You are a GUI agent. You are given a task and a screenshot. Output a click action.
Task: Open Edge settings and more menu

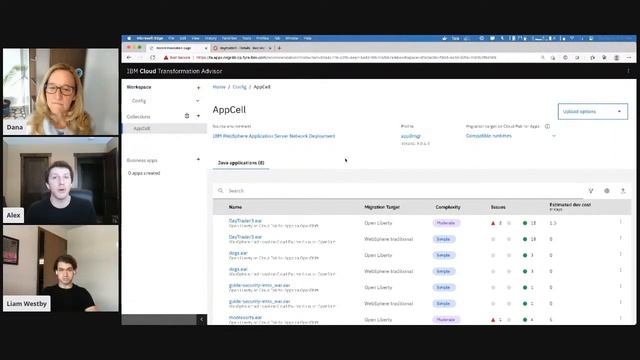[629, 58]
